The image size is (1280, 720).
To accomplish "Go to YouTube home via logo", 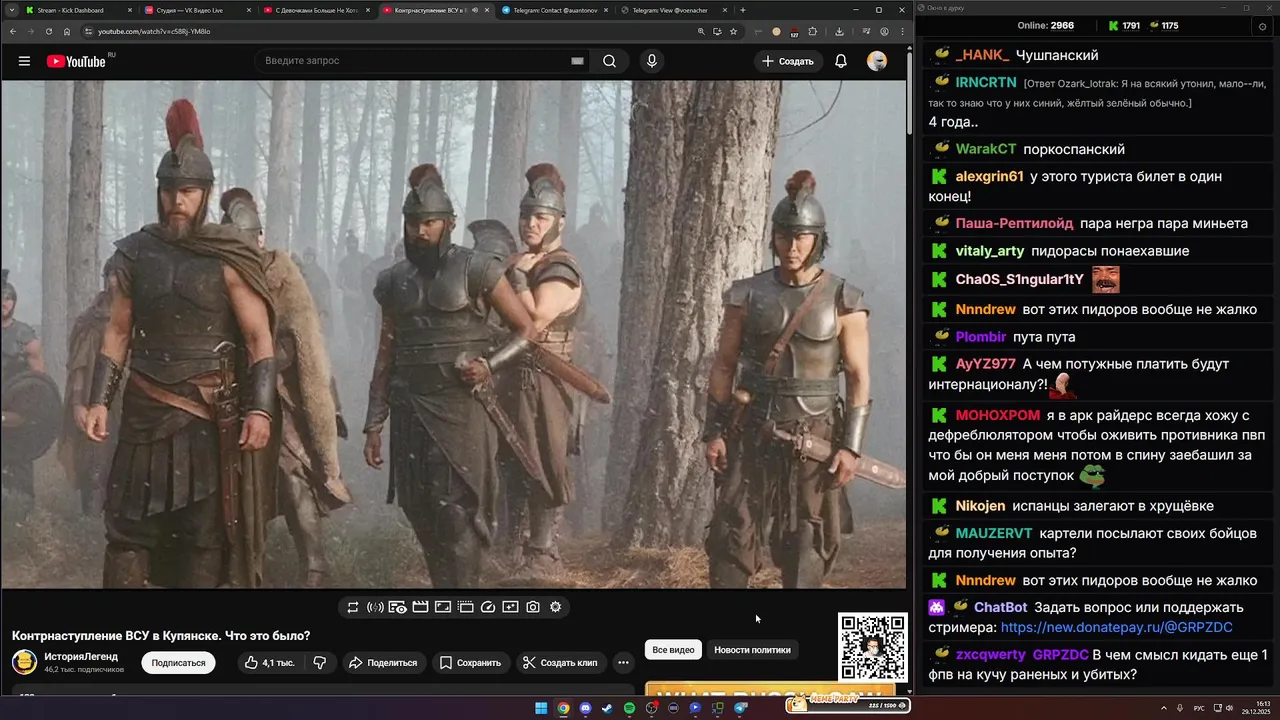I will 75,61.
